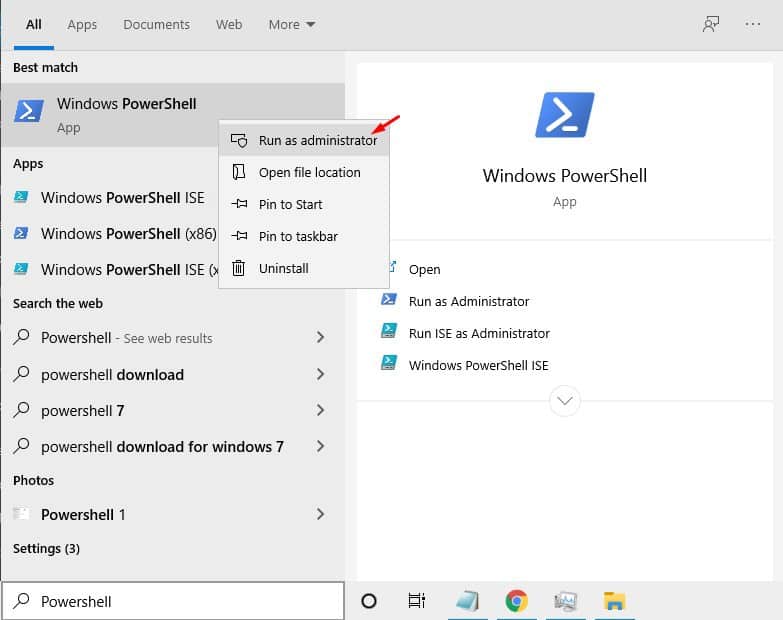Click Powershell - See web results row
Viewport: 783px width, 620px height.
[173, 338]
